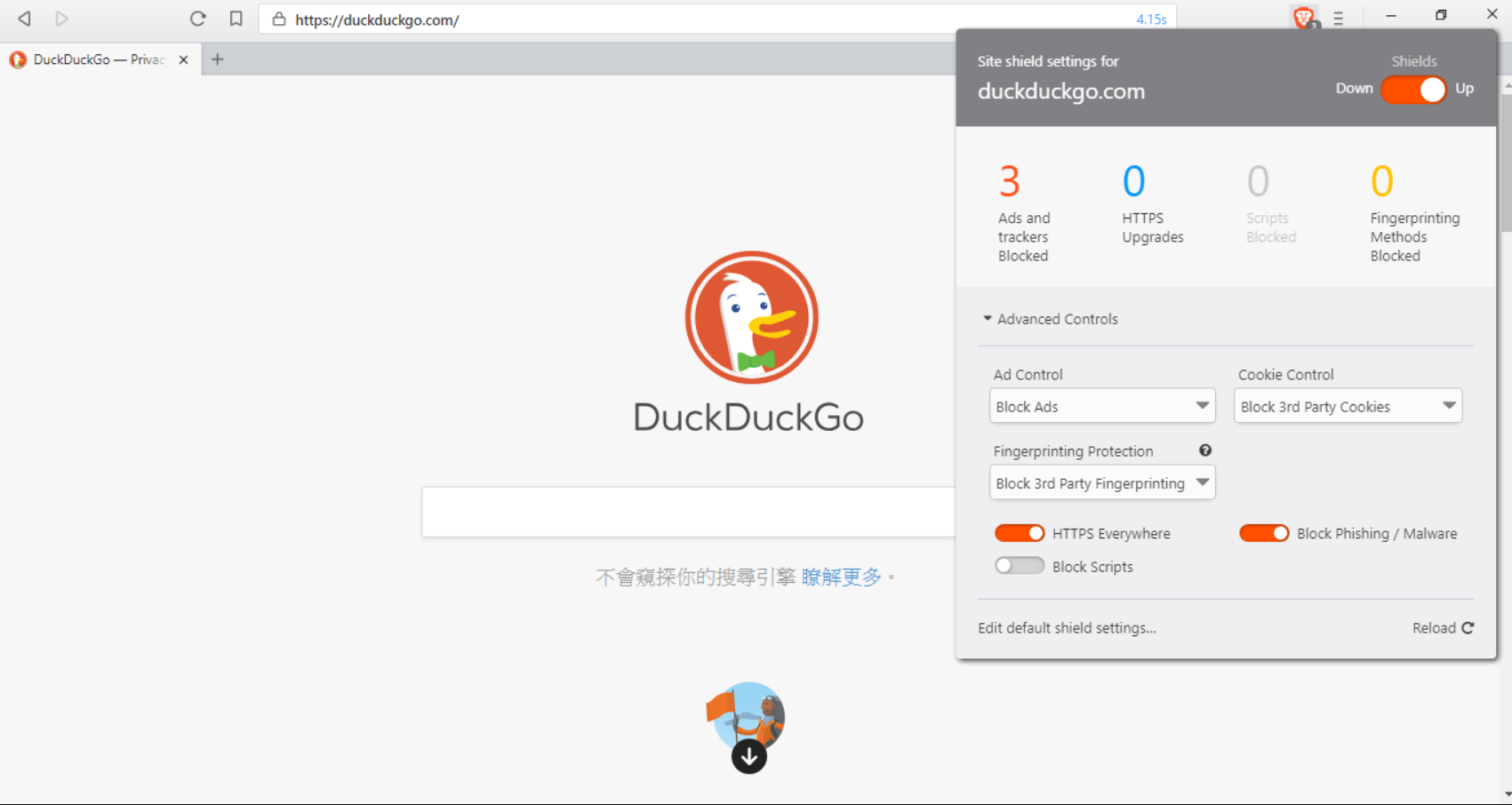Click the 4.15s load time indicator
The height and width of the screenshot is (805, 1512).
click(x=1151, y=20)
